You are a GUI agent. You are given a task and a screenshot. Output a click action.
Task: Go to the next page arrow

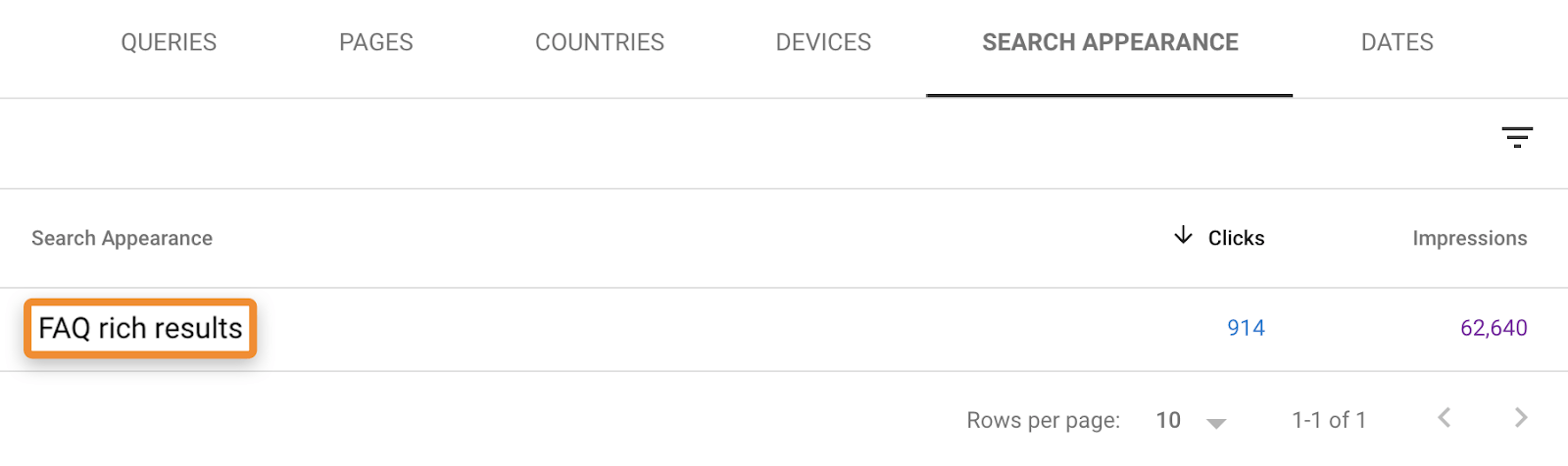tap(1521, 418)
